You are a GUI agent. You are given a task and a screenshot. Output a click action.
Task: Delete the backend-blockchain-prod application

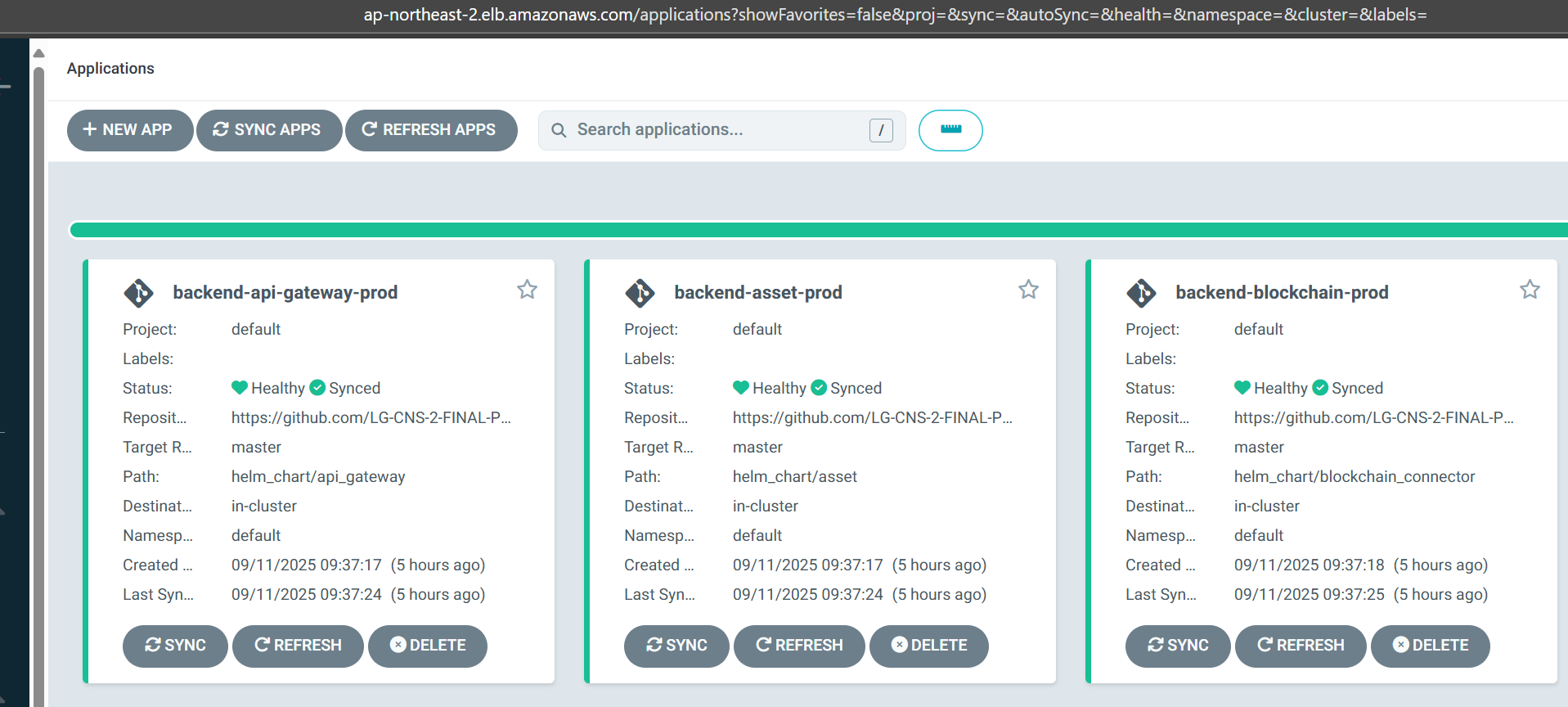coord(1430,646)
